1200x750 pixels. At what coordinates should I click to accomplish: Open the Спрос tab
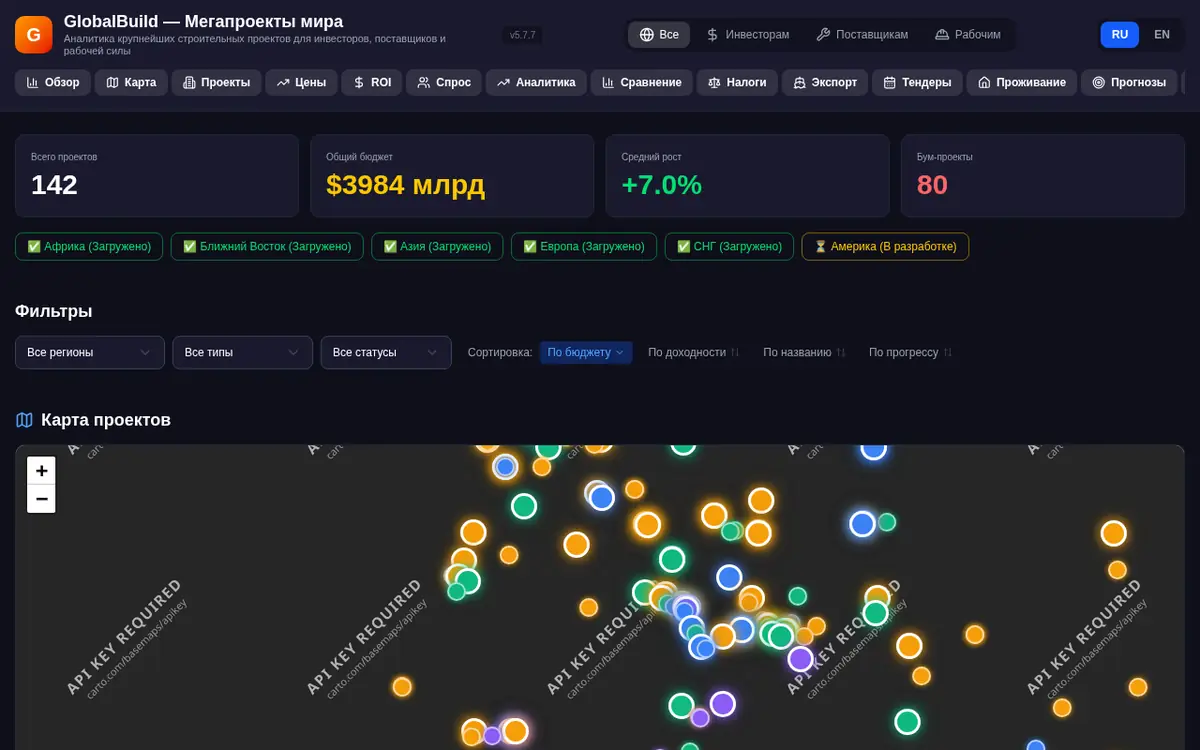444,82
